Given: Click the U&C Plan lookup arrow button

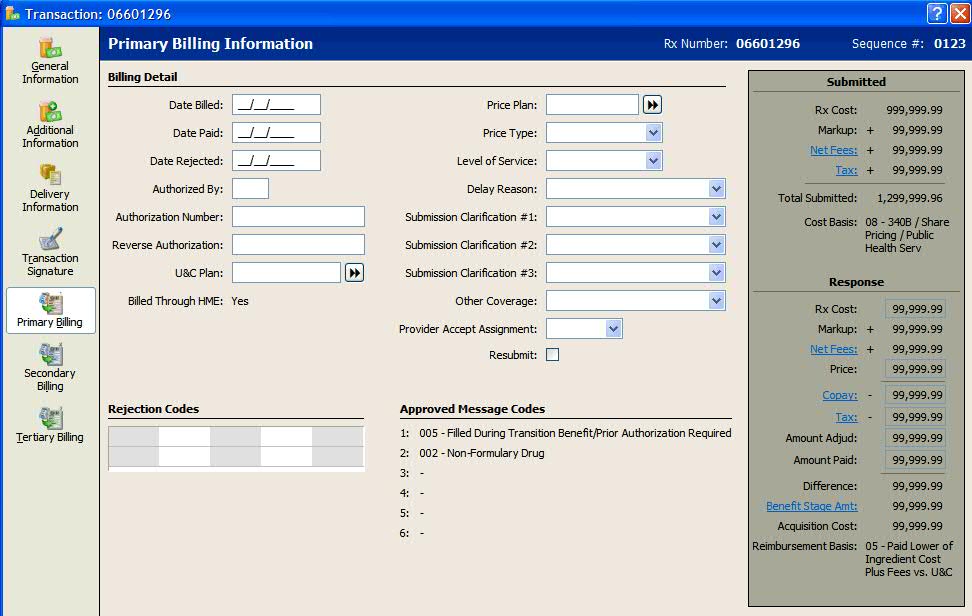Looking at the screenshot, I should click(354, 273).
